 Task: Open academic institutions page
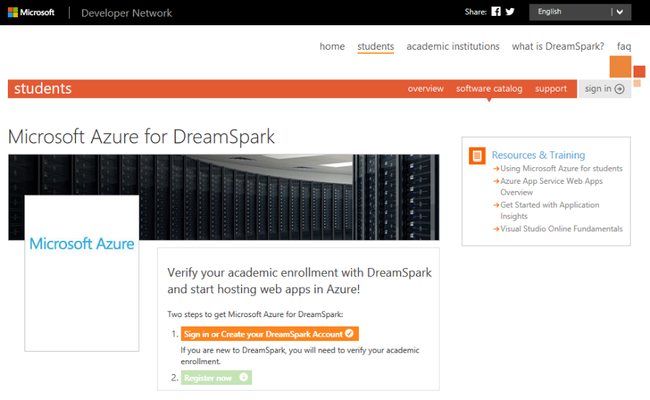pos(453,46)
